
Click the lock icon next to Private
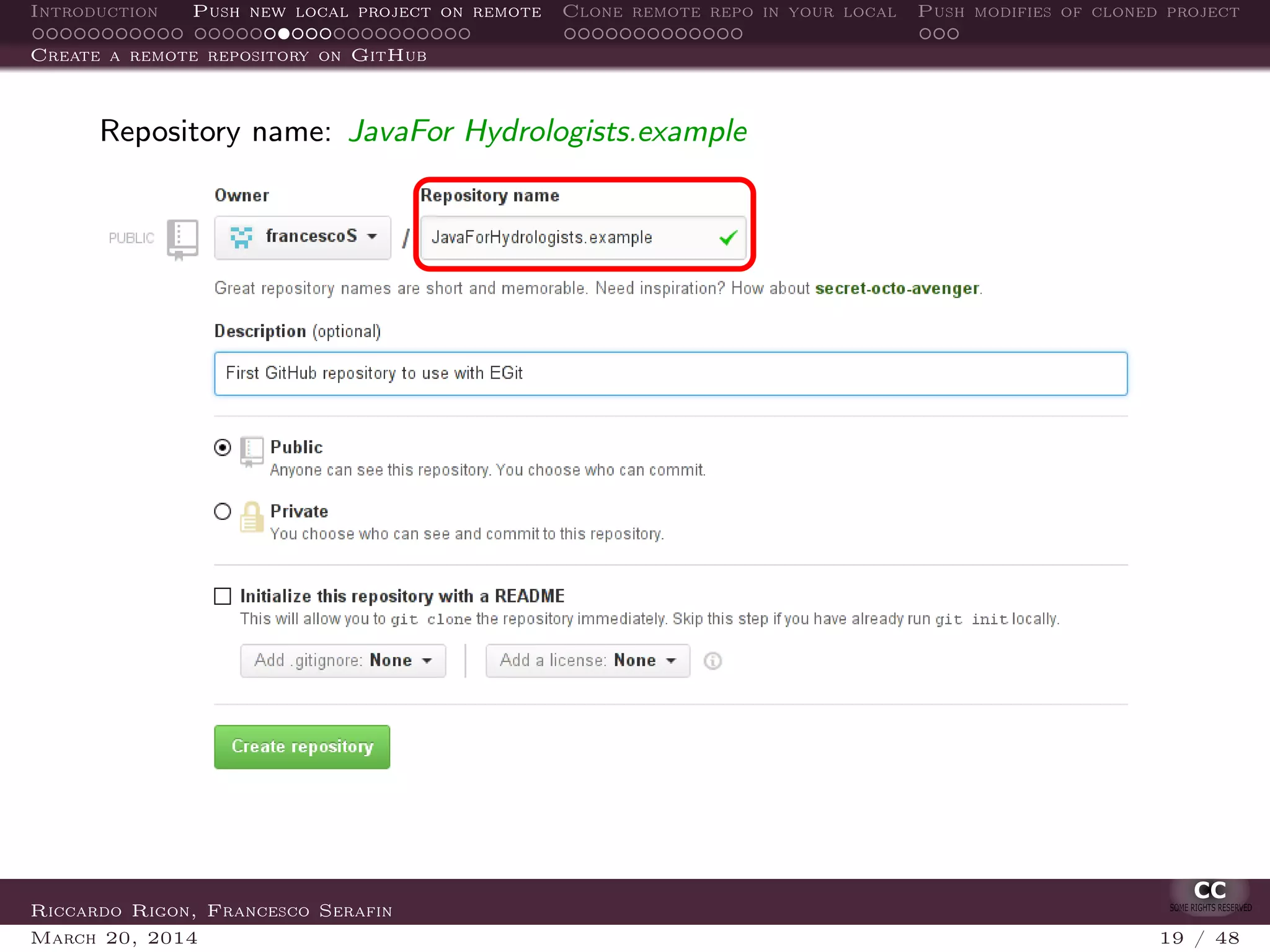click(x=251, y=517)
